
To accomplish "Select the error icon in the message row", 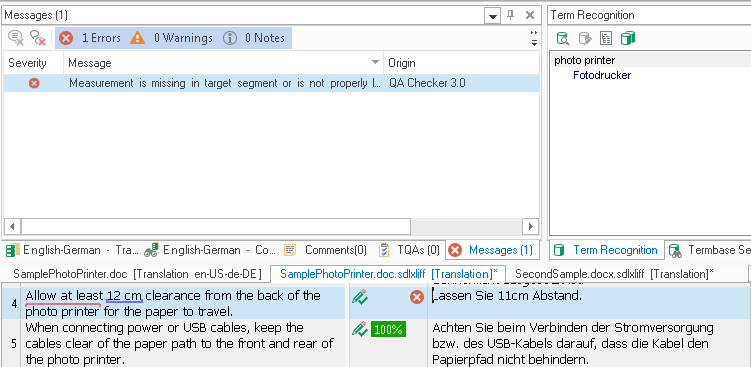I will pyautogui.click(x=34, y=83).
